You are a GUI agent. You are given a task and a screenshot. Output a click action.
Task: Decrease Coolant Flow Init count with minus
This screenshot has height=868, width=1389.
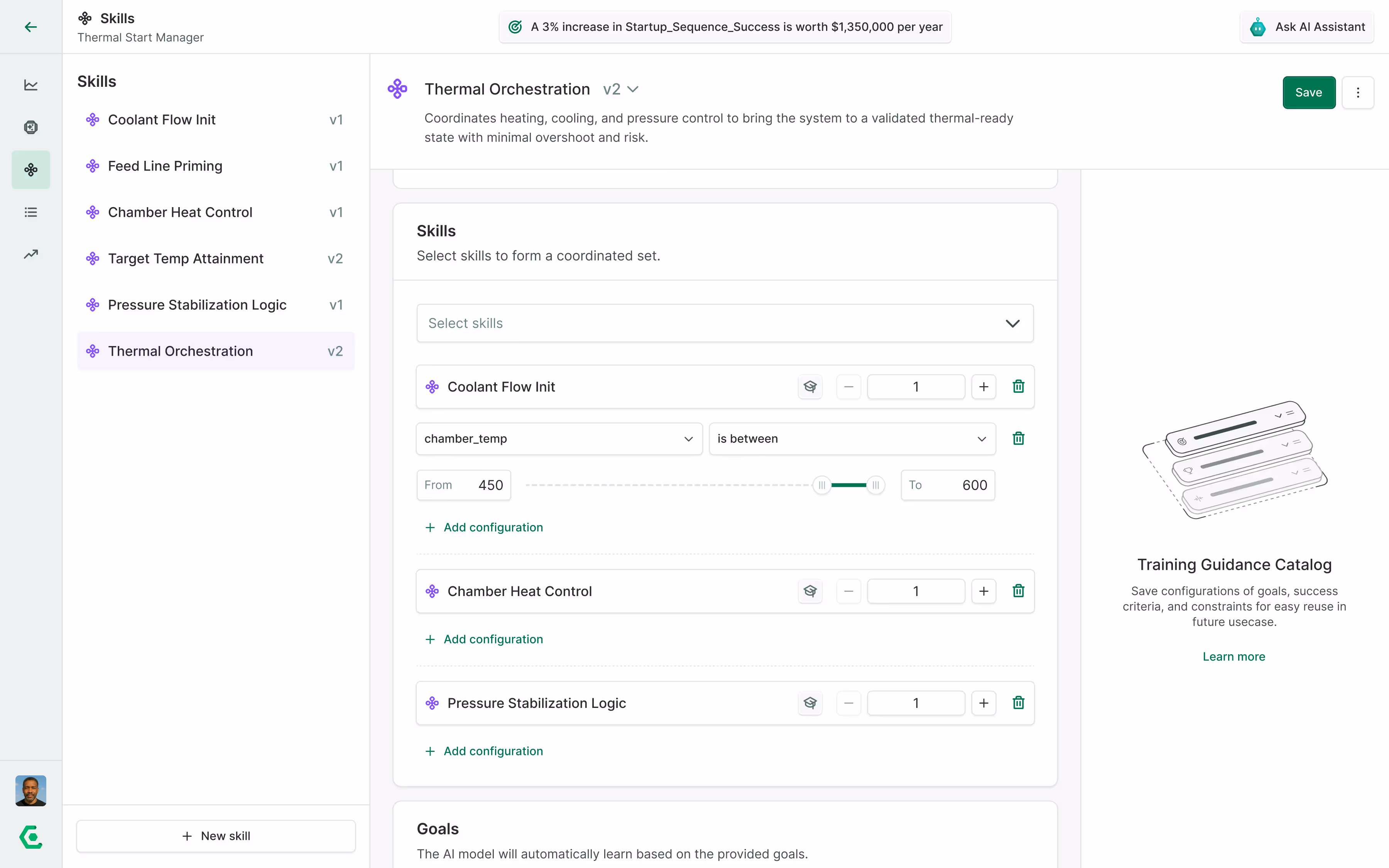848,386
